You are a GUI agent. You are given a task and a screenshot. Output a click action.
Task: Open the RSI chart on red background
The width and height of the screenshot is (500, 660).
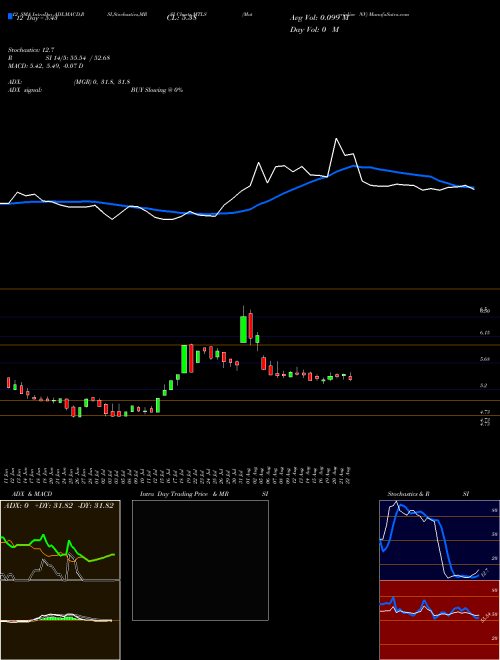click(439, 620)
